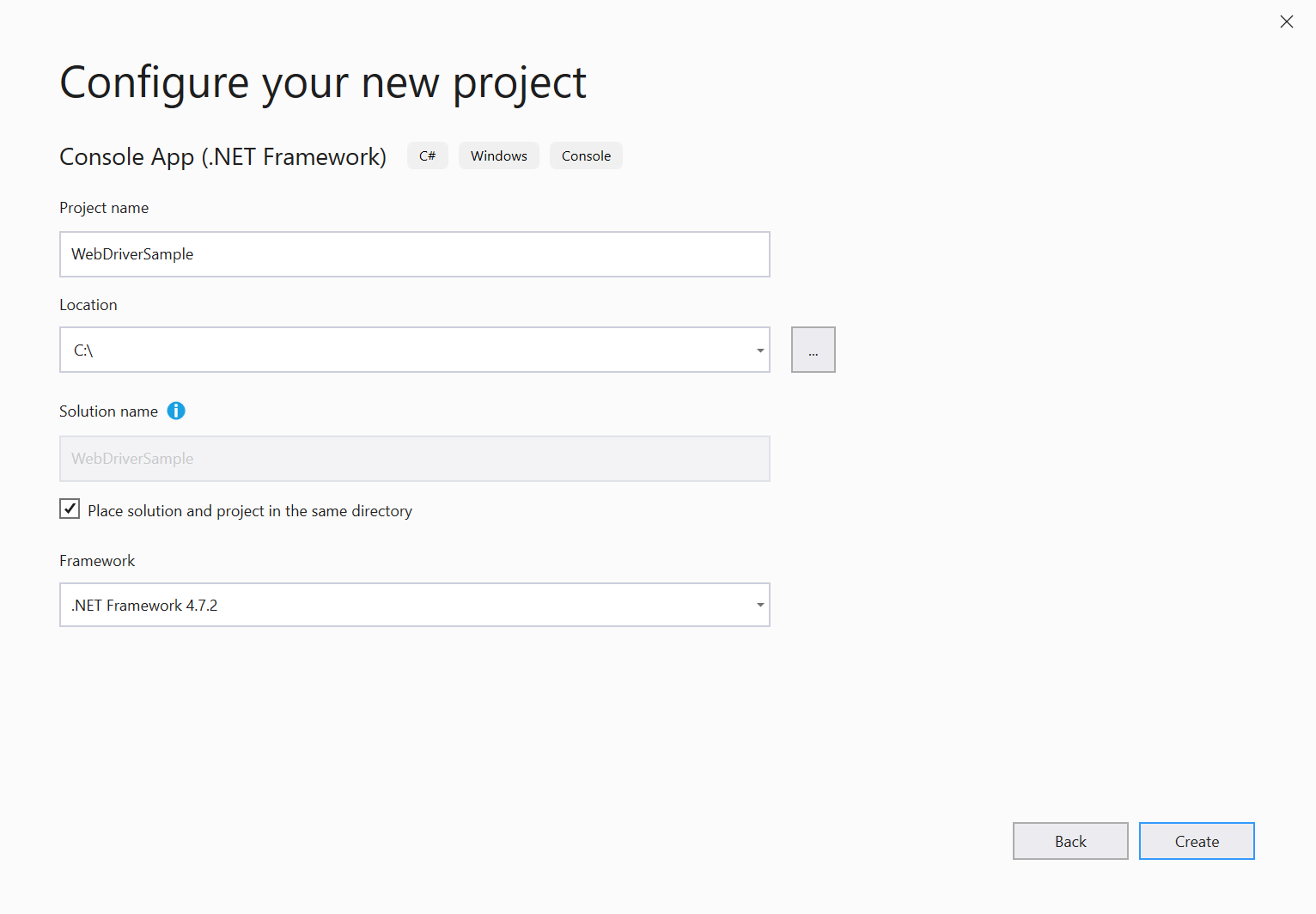The width and height of the screenshot is (1316, 914).
Task: Select the Console project type tag
Action: pyautogui.click(x=586, y=155)
